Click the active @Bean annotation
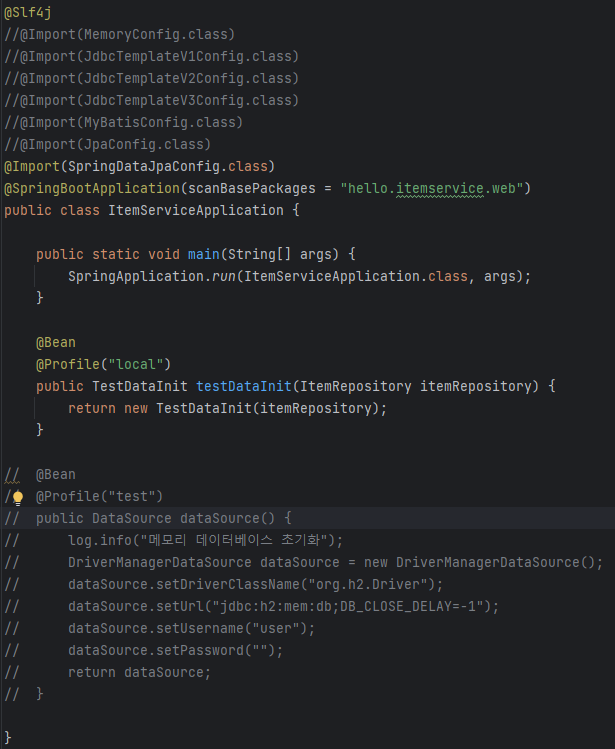615x749 pixels. pos(55,342)
